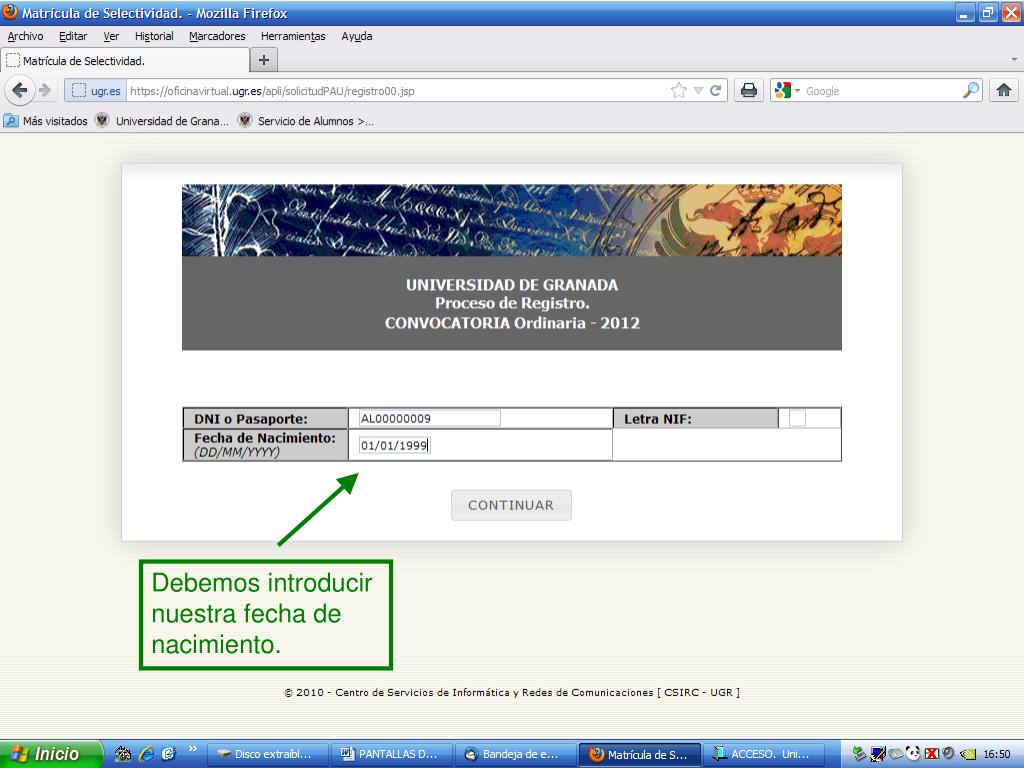
Task: Click the Firefox logo in title bar
Action: (x=10, y=12)
